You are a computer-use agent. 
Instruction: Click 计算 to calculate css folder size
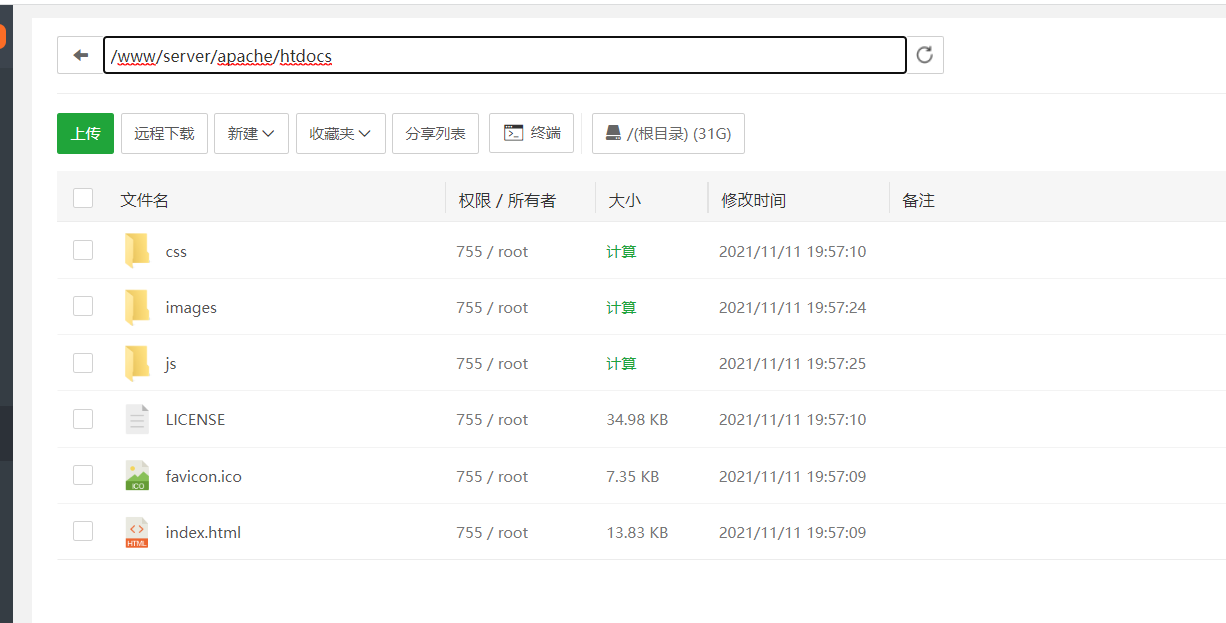(621, 252)
